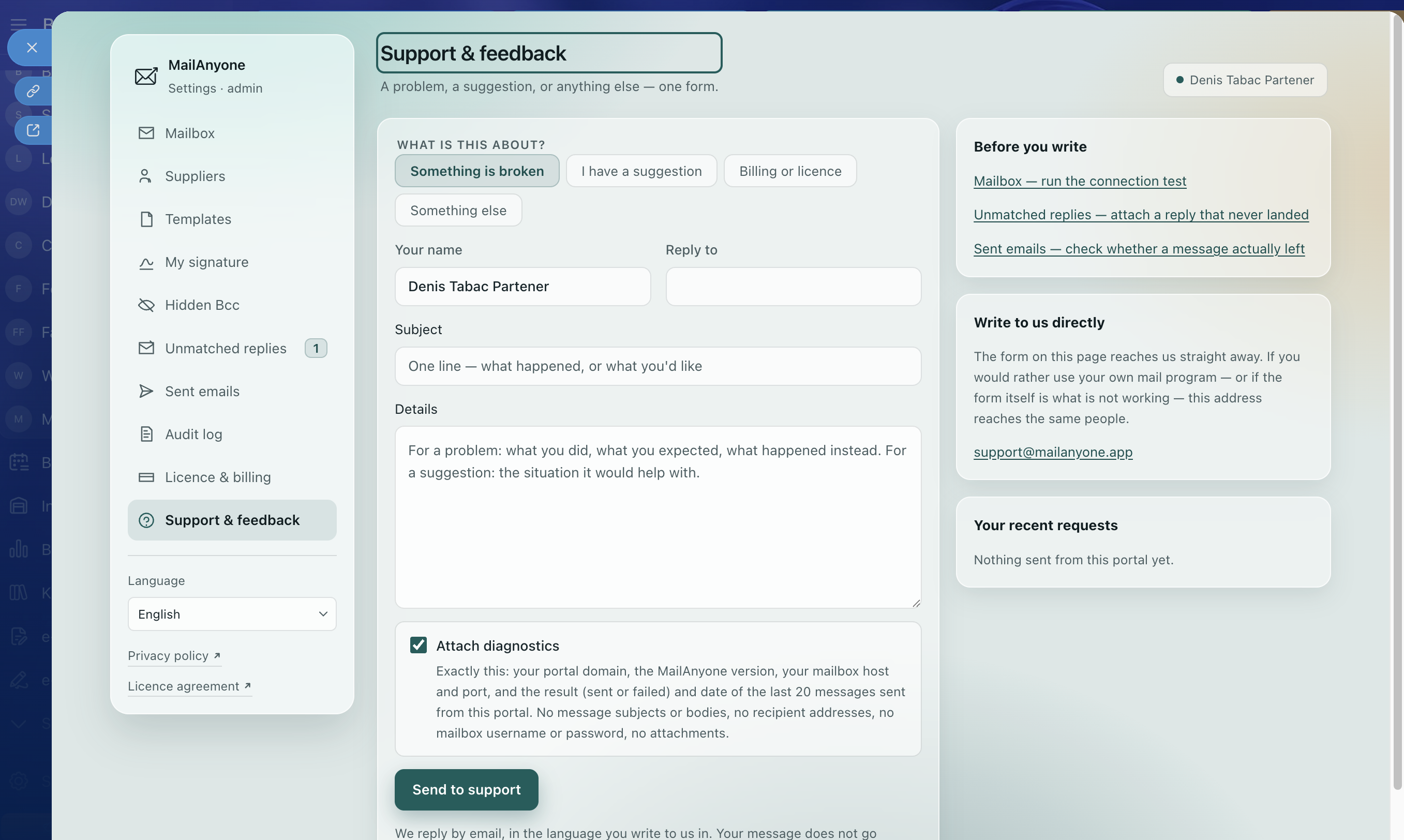Click the blue chain link icon button
This screenshot has width=1404, height=840.
tap(33, 91)
